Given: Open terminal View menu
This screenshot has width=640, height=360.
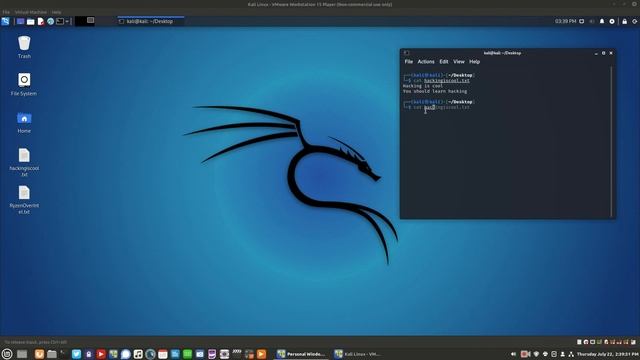Looking at the screenshot, I should coord(459,62).
